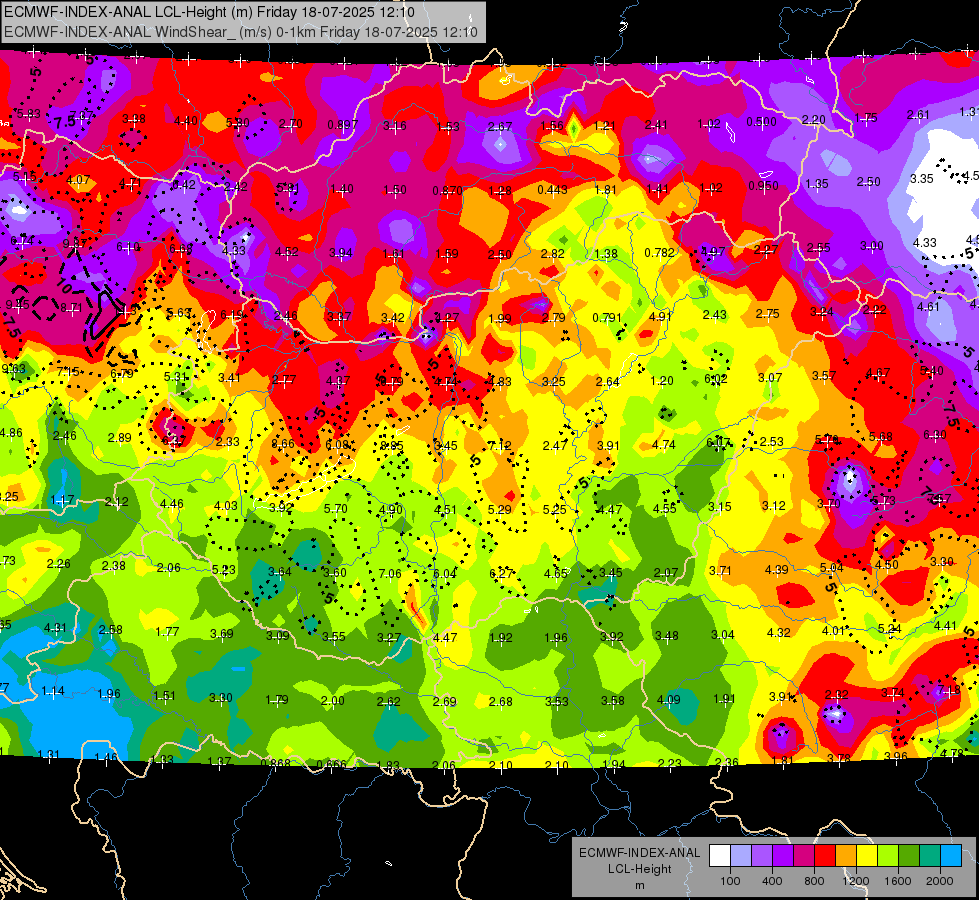
Task: Click the 1600 legend scale label
Action: (x=898, y=881)
